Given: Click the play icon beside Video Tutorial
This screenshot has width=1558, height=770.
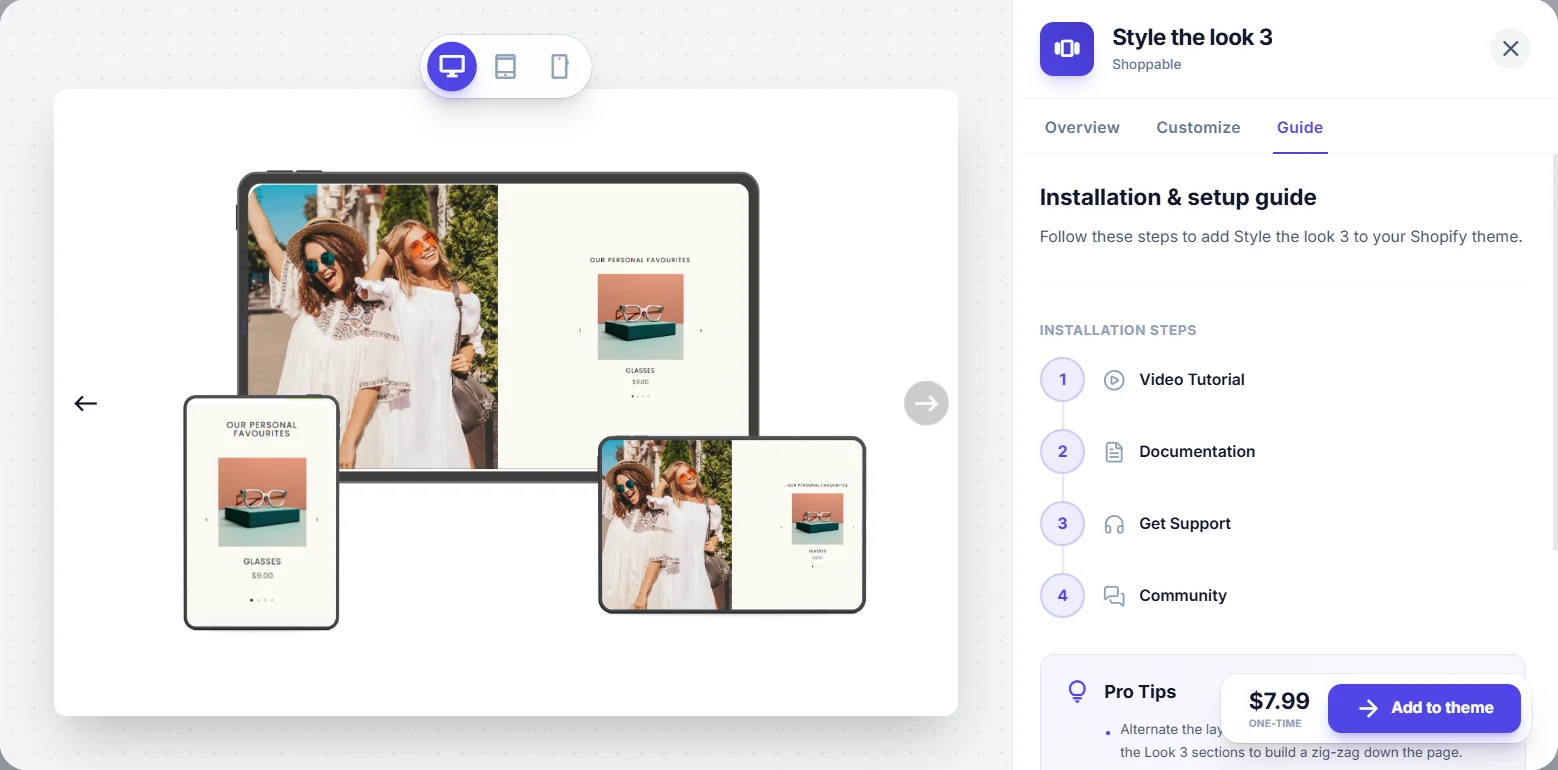Looking at the screenshot, I should pyautogui.click(x=1114, y=380).
